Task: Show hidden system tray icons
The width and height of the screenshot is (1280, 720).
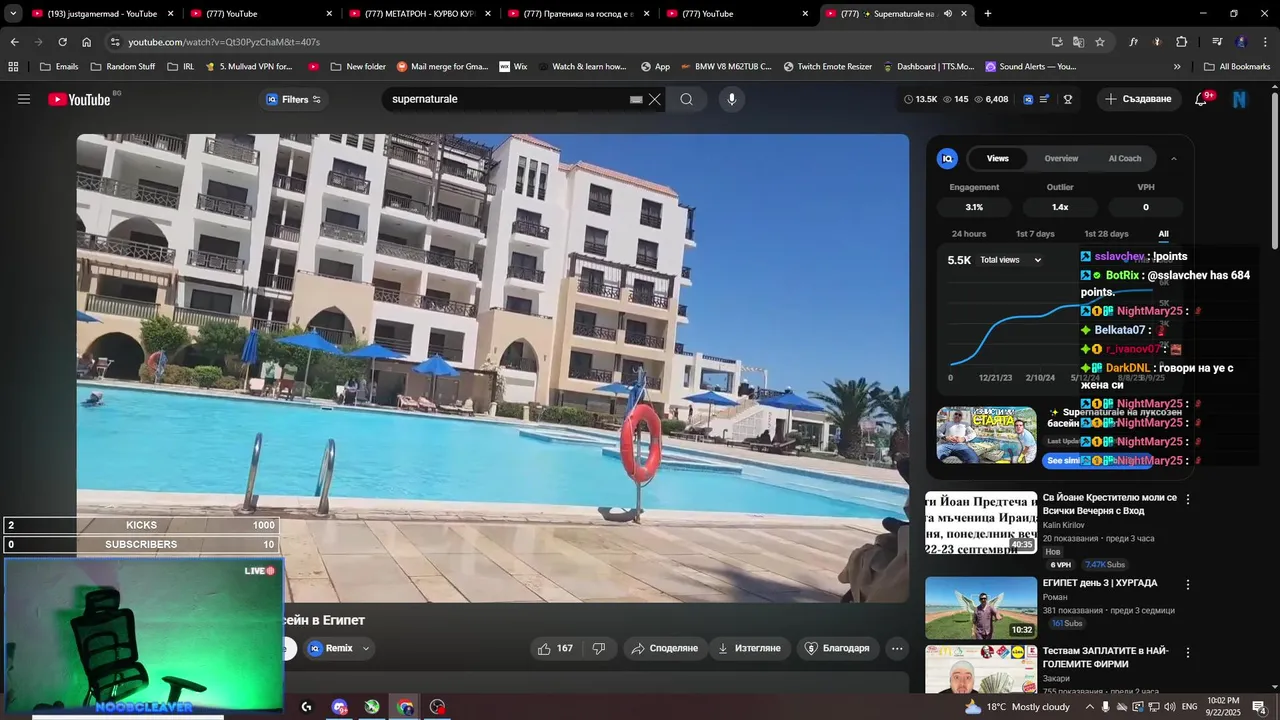Action: click(1090, 707)
